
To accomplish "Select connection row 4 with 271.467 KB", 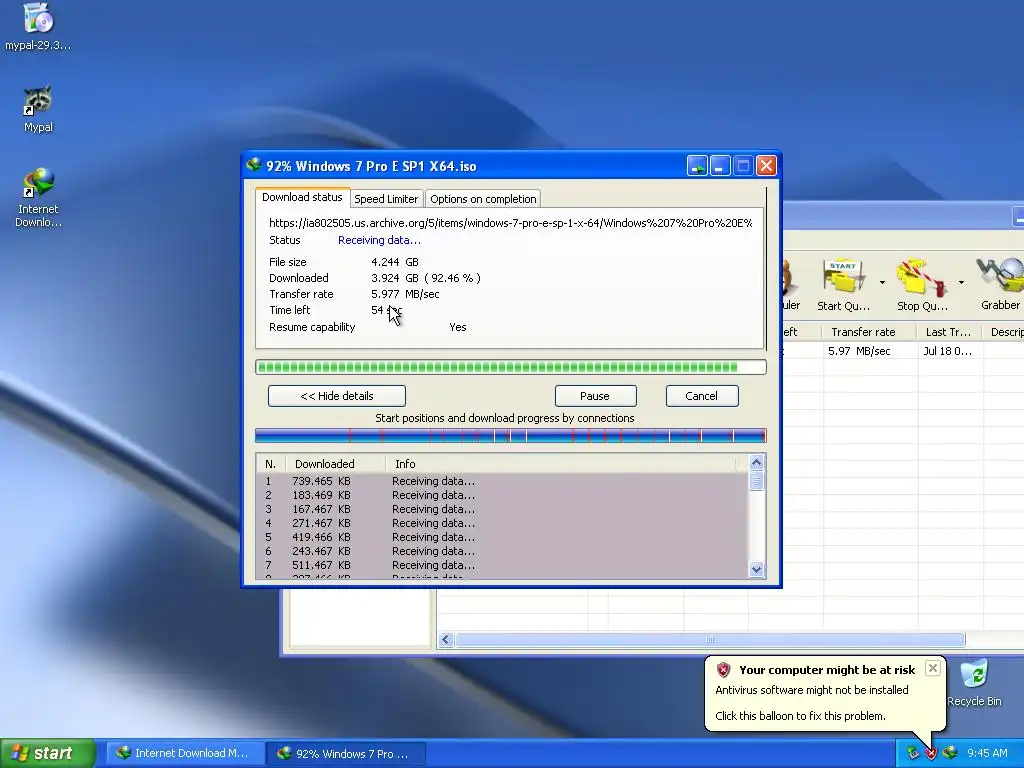I will click(x=502, y=523).
